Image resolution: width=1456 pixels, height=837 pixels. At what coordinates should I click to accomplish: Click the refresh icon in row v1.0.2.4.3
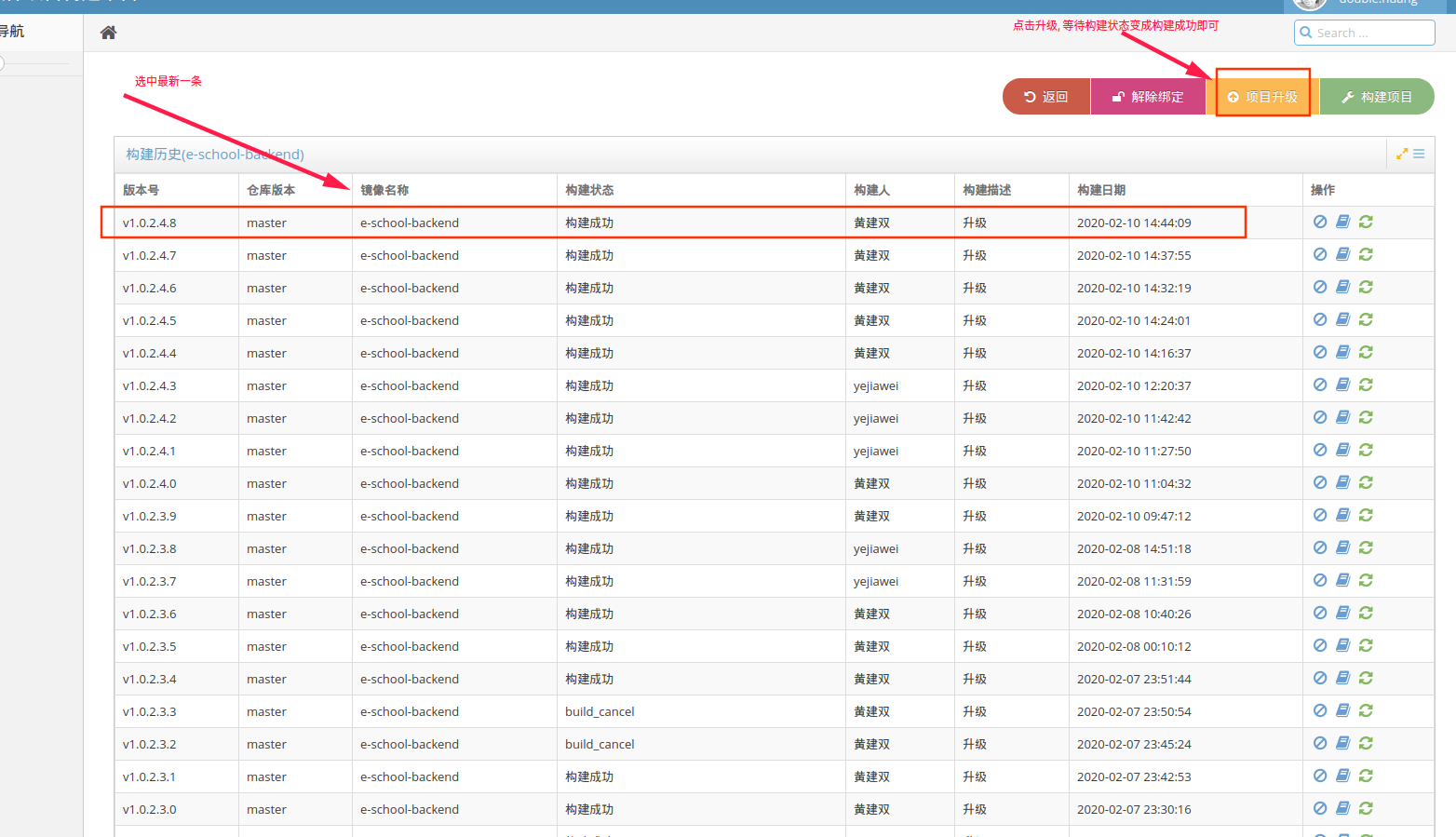(1366, 385)
